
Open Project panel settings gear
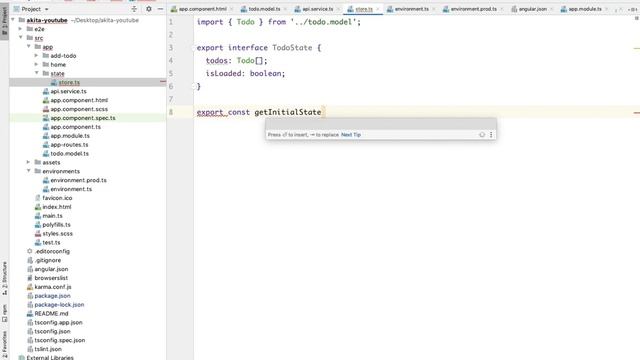tap(149, 9)
